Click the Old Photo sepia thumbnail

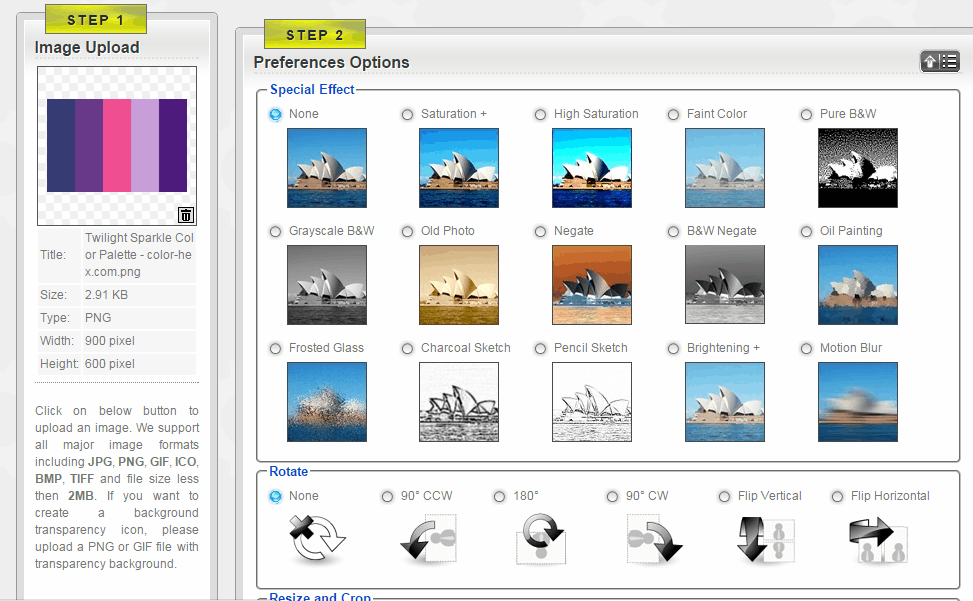[459, 285]
